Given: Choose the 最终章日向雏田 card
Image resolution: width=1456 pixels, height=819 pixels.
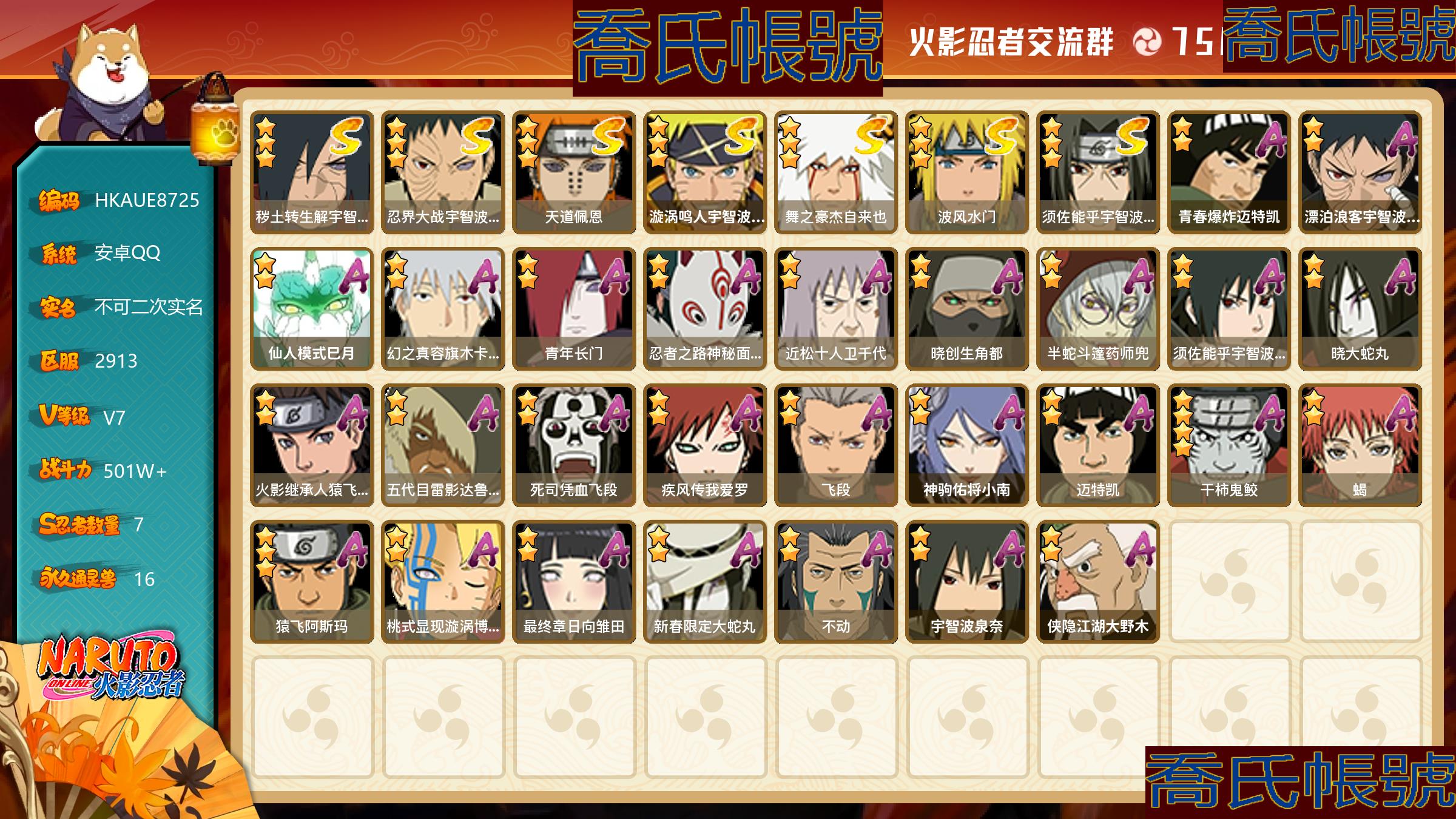Looking at the screenshot, I should pyautogui.click(x=573, y=582).
